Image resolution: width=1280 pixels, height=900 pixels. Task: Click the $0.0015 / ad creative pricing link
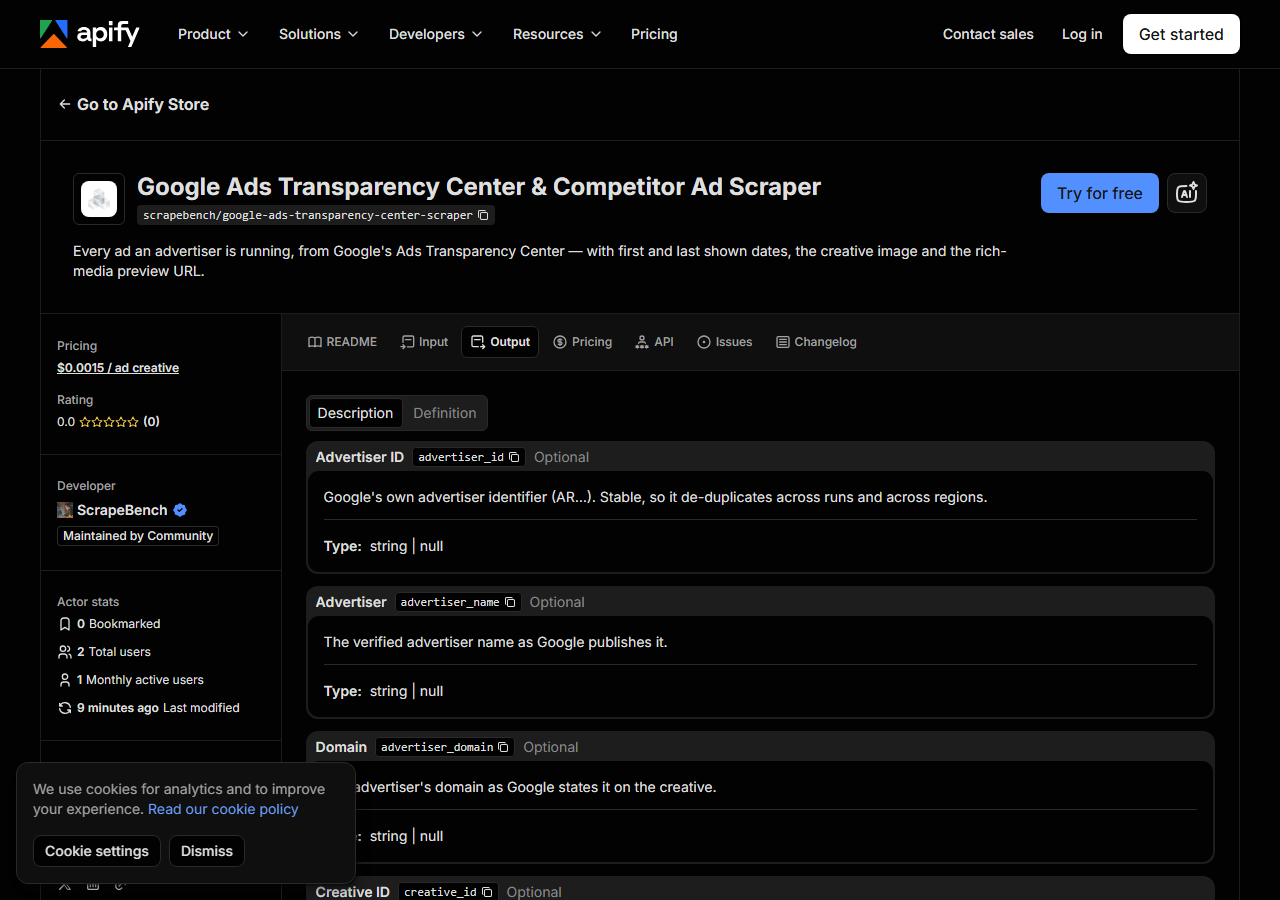click(x=118, y=368)
